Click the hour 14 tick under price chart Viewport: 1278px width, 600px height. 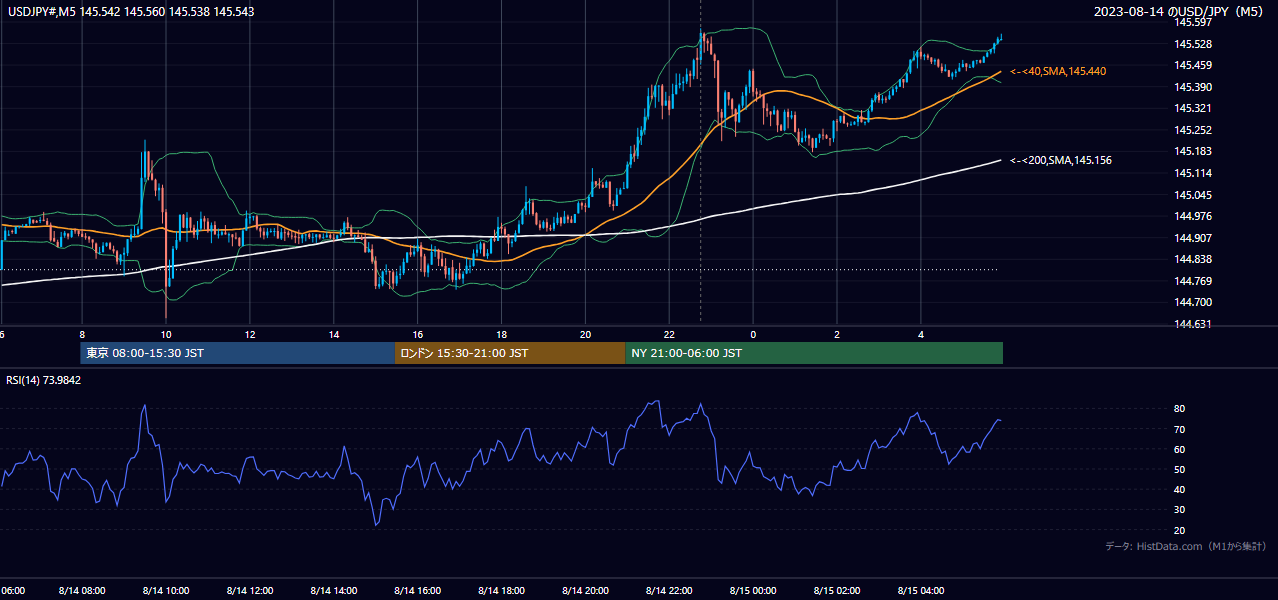[x=334, y=334]
